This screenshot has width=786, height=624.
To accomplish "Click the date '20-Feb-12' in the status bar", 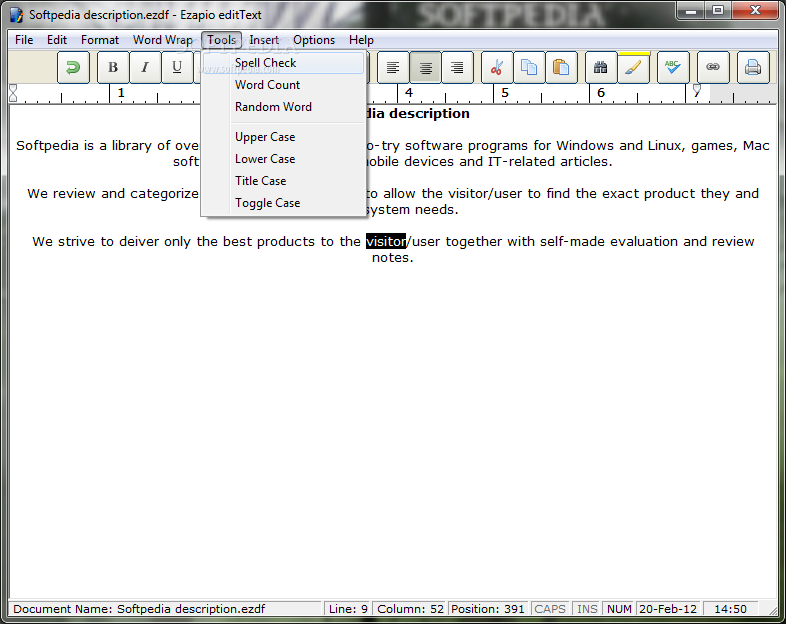I will tap(668, 609).
